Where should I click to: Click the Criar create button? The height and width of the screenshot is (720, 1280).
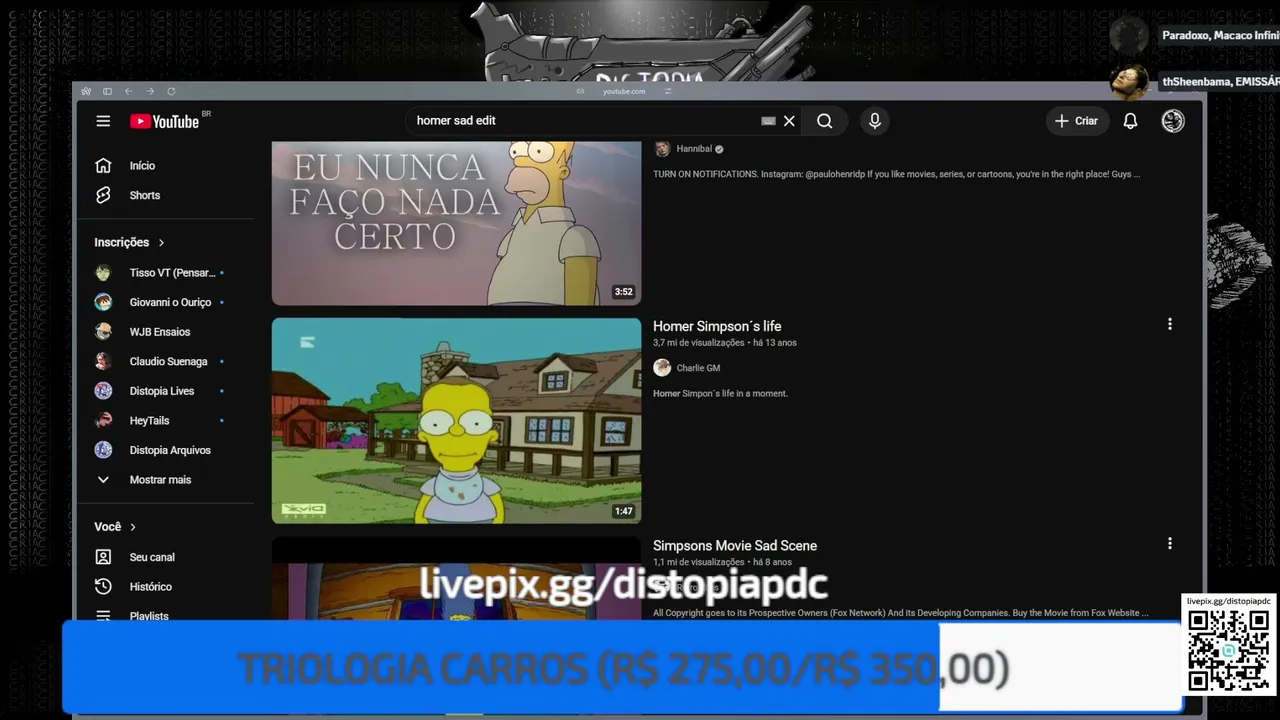(1076, 121)
